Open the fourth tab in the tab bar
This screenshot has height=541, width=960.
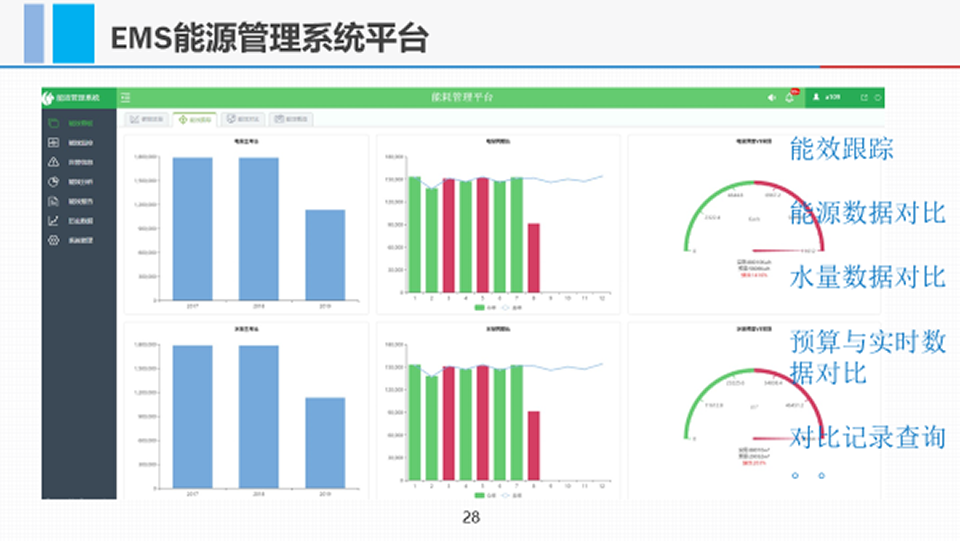point(292,119)
